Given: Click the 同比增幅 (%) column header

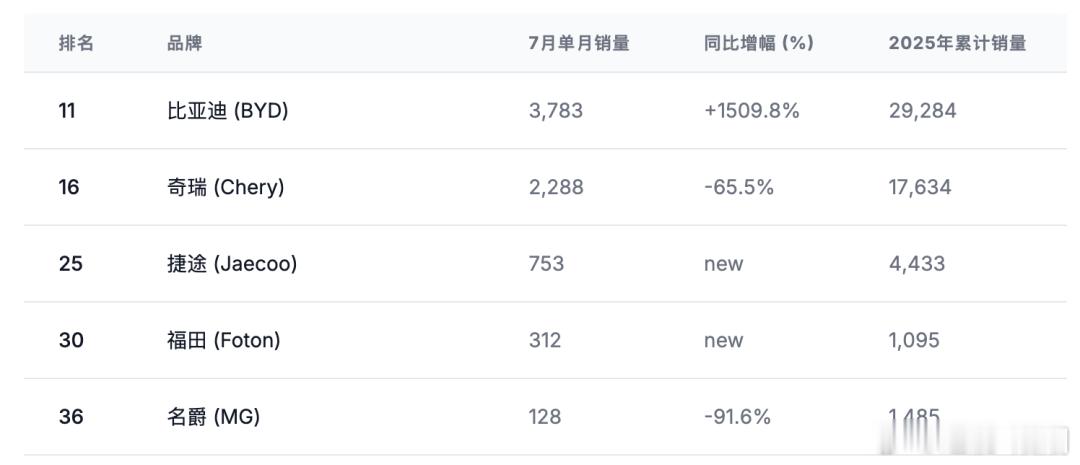Looking at the screenshot, I should coord(758,43).
